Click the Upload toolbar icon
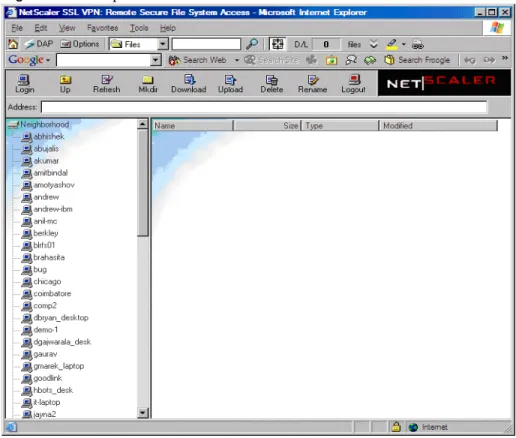The height and width of the screenshot is (438, 516). click(x=230, y=84)
